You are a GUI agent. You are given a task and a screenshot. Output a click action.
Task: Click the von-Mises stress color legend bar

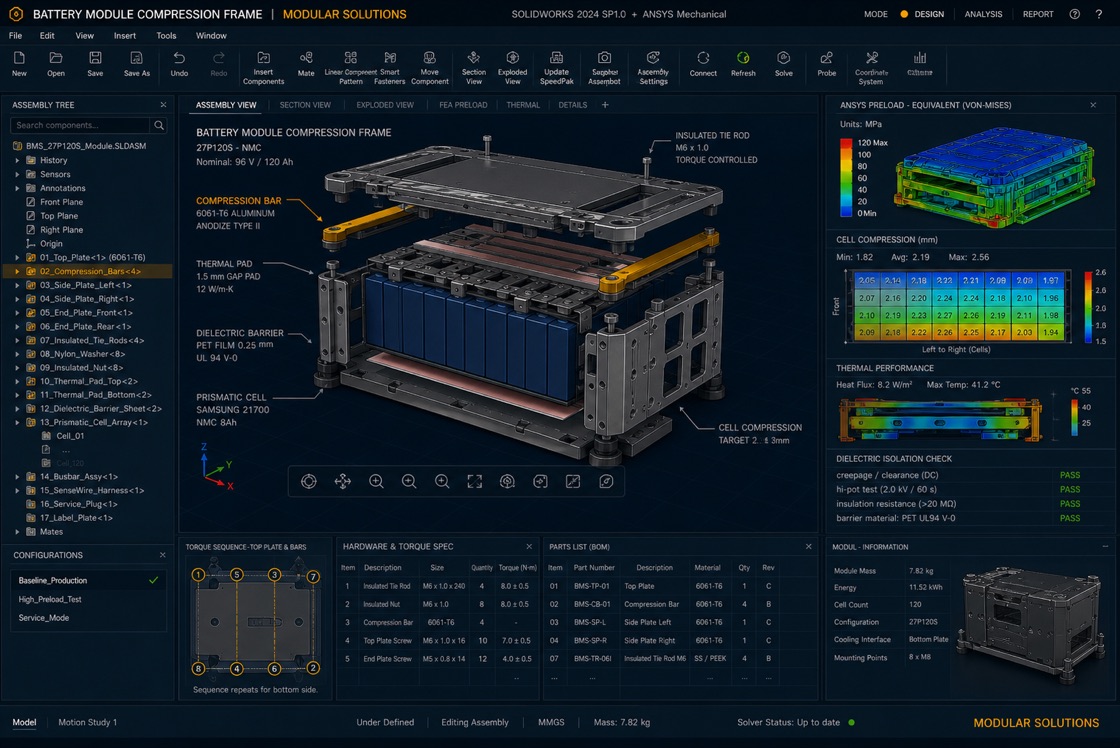click(846, 177)
